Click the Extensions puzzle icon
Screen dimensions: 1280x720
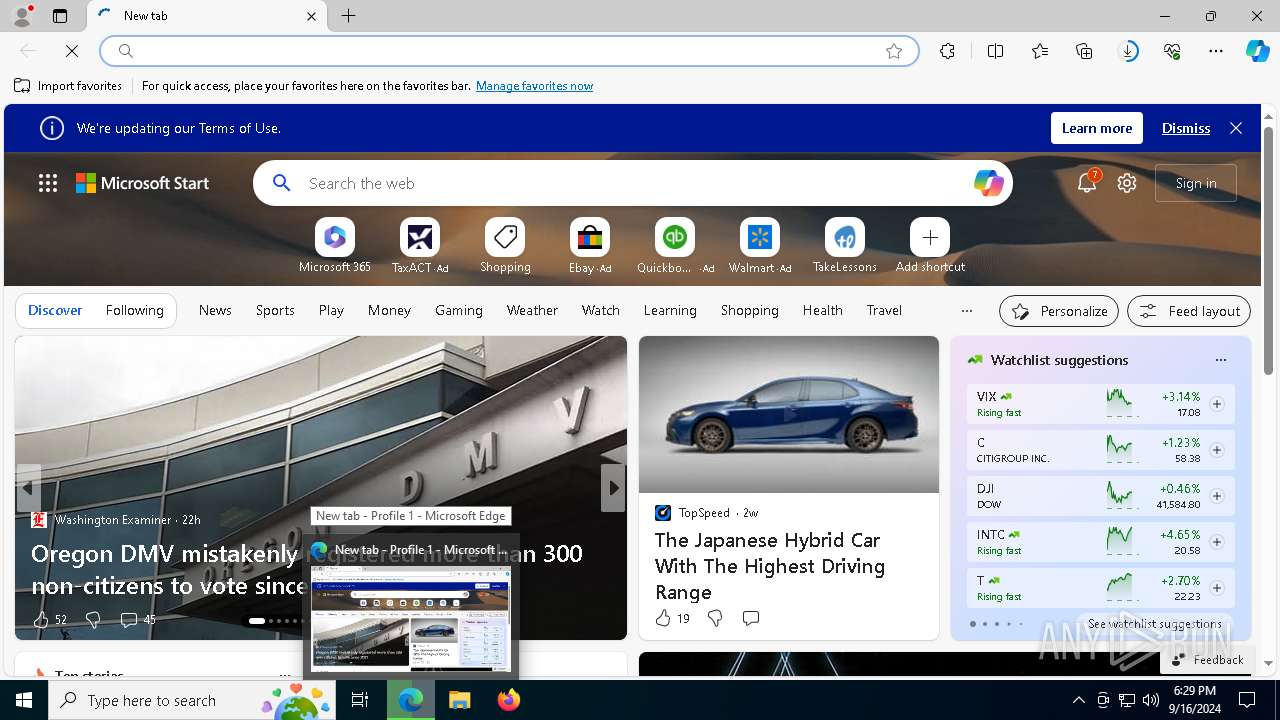(x=947, y=51)
